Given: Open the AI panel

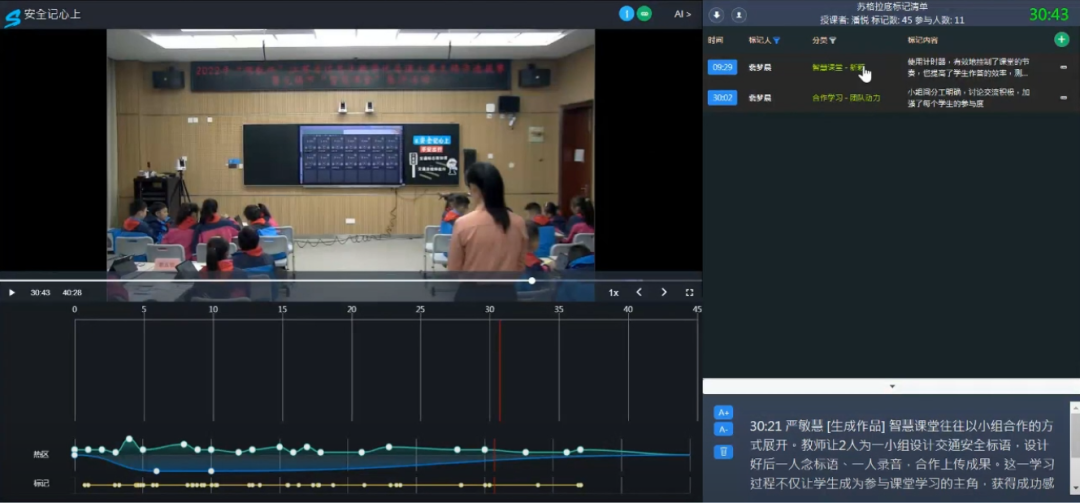Looking at the screenshot, I should (682, 14).
